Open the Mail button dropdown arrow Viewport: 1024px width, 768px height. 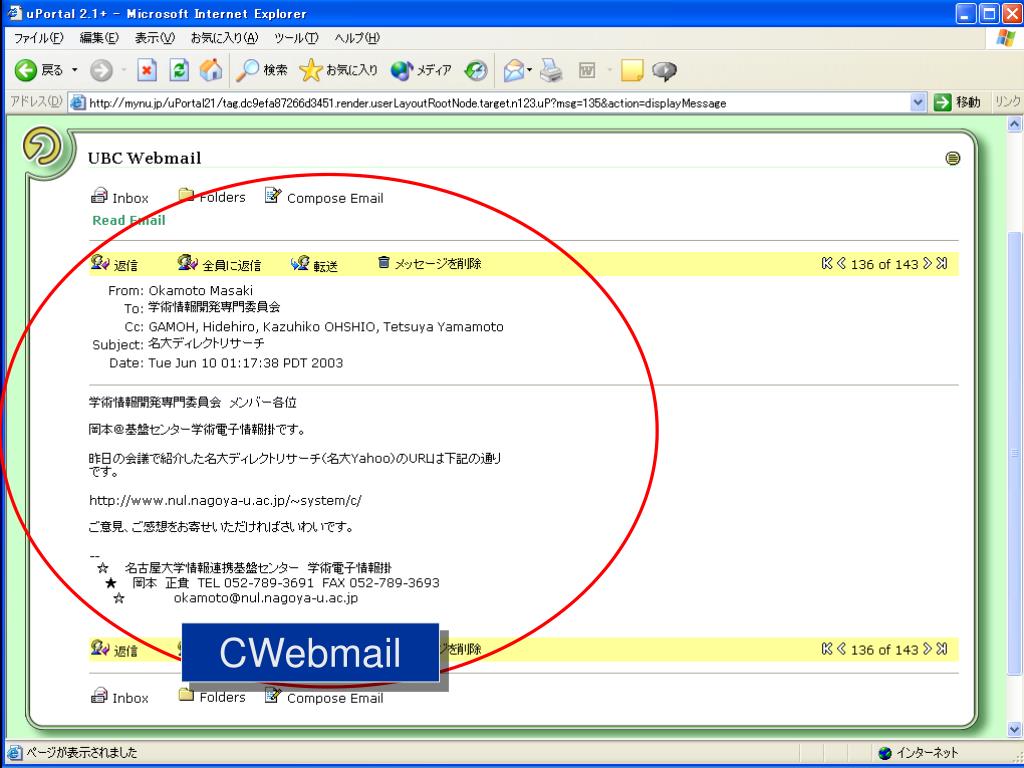(530, 70)
